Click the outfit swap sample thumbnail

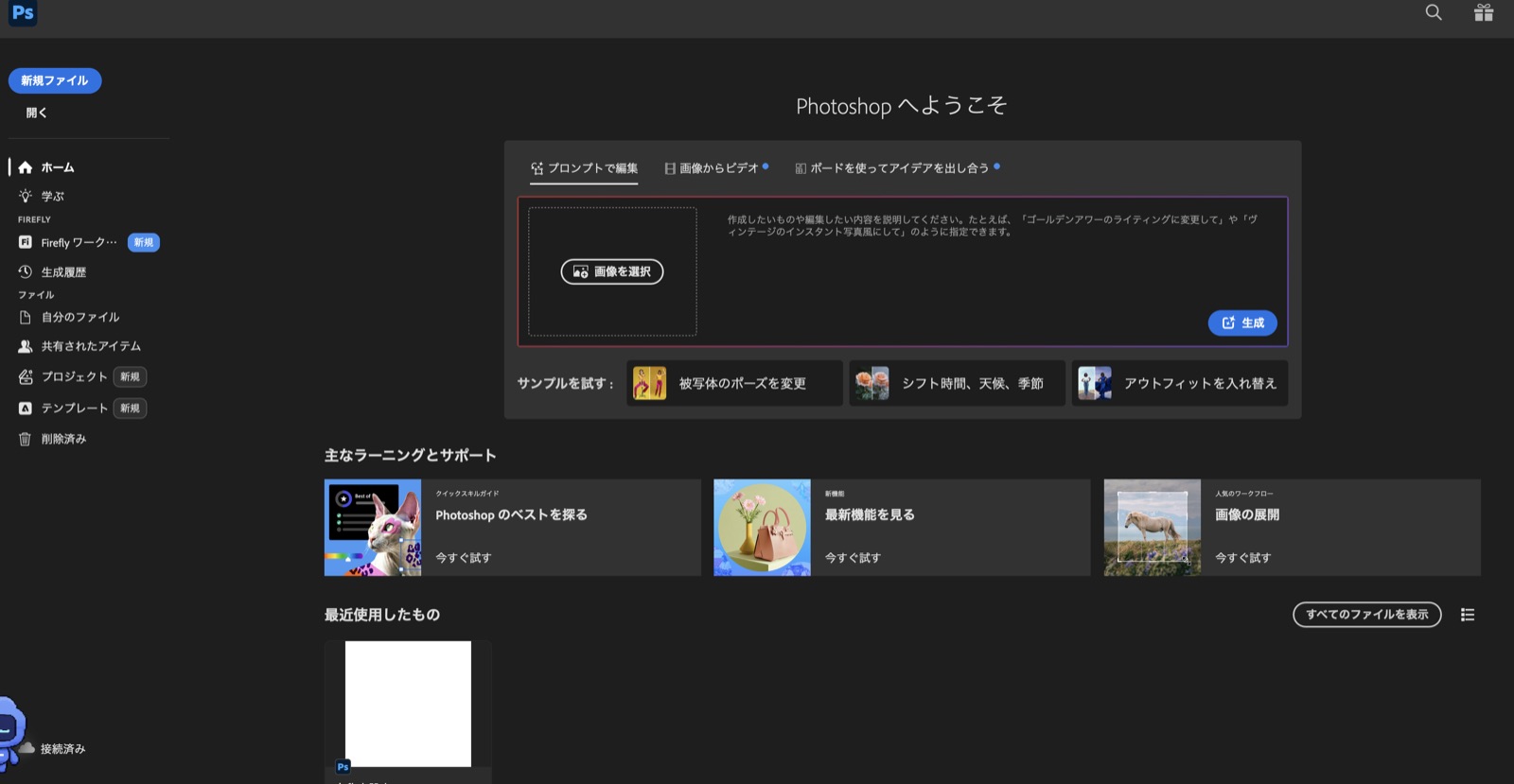[1095, 383]
